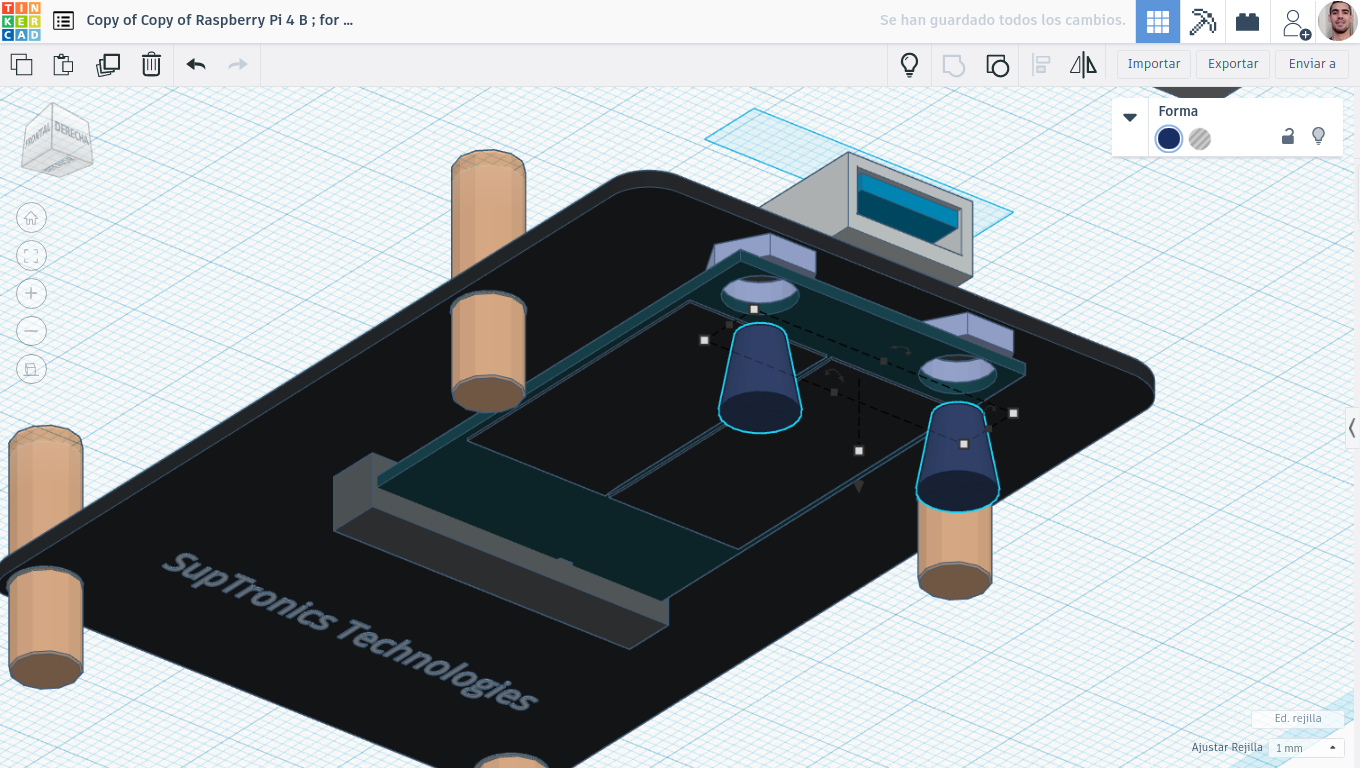
Task: Click the Copy tool icon
Action: tap(21, 65)
